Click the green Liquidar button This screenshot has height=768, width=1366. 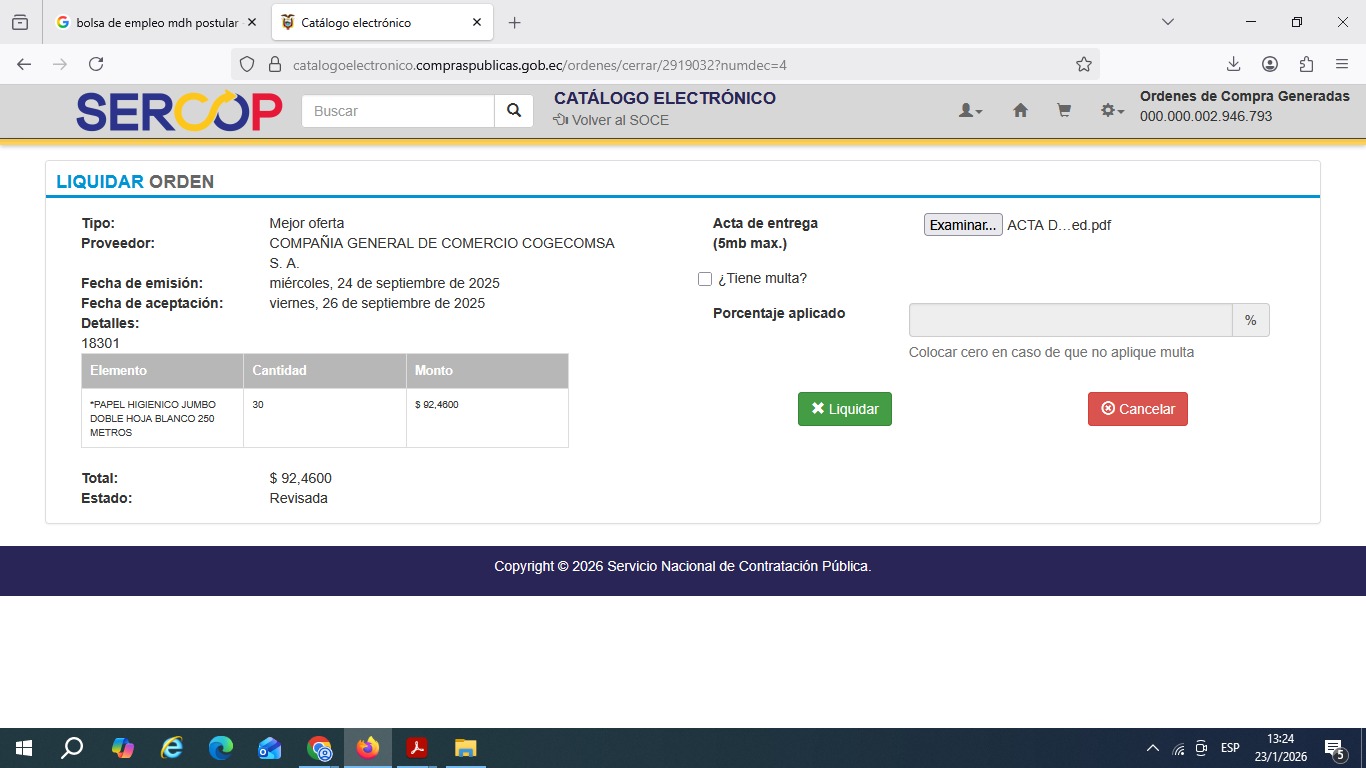point(844,409)
